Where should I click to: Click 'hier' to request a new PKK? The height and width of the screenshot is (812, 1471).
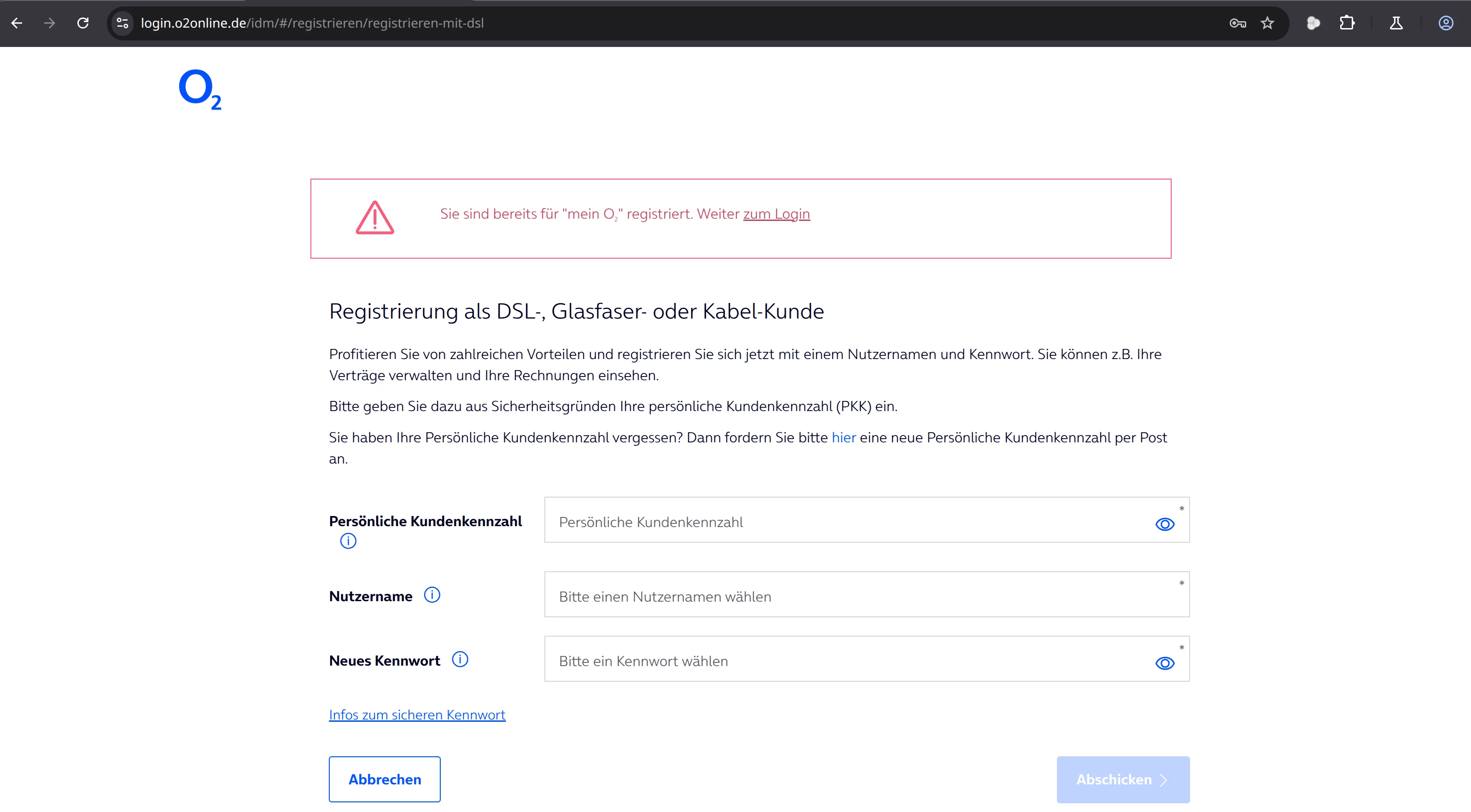click(x=843, y=438)
